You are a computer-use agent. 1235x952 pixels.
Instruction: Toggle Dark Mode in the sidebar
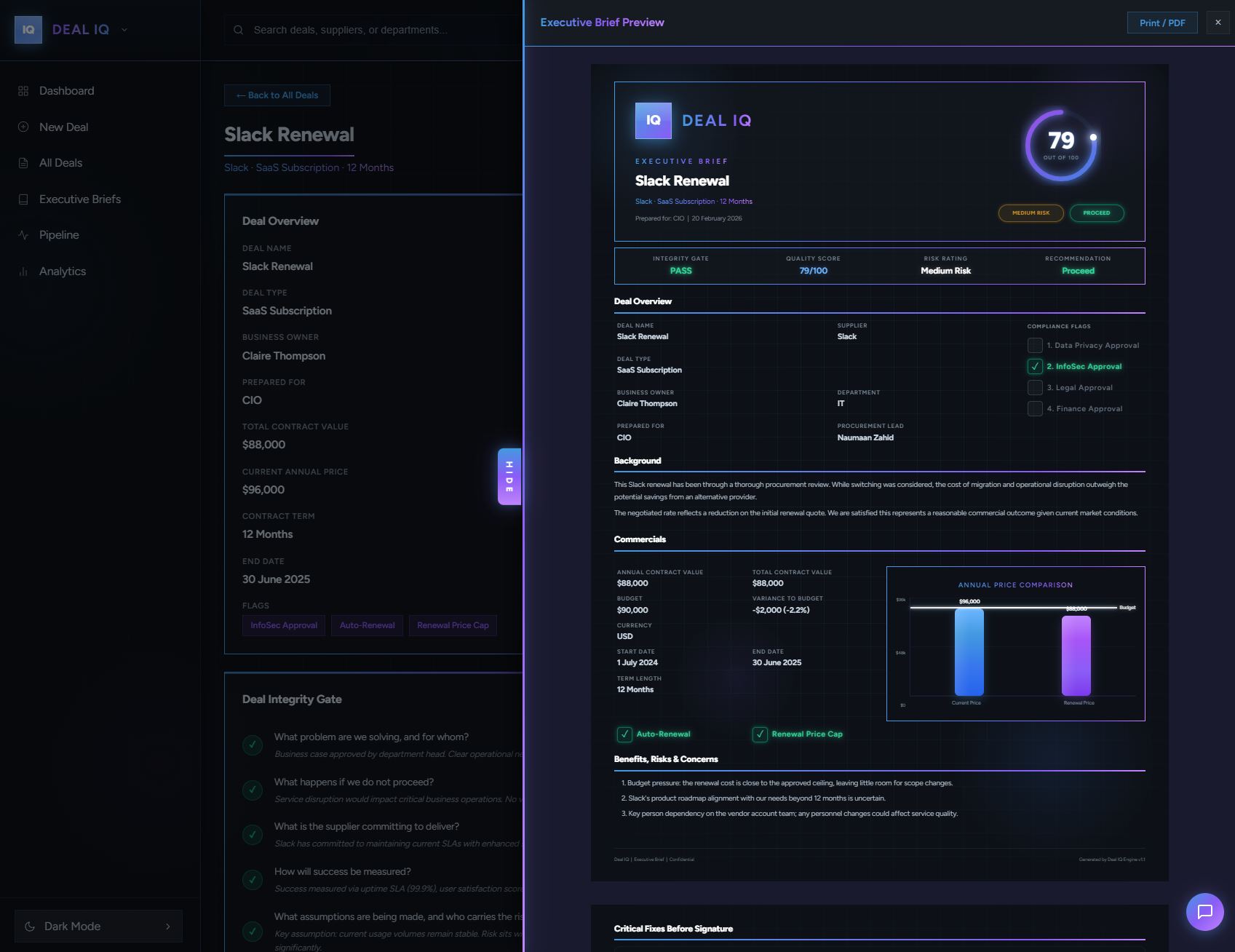pos(98,927)
